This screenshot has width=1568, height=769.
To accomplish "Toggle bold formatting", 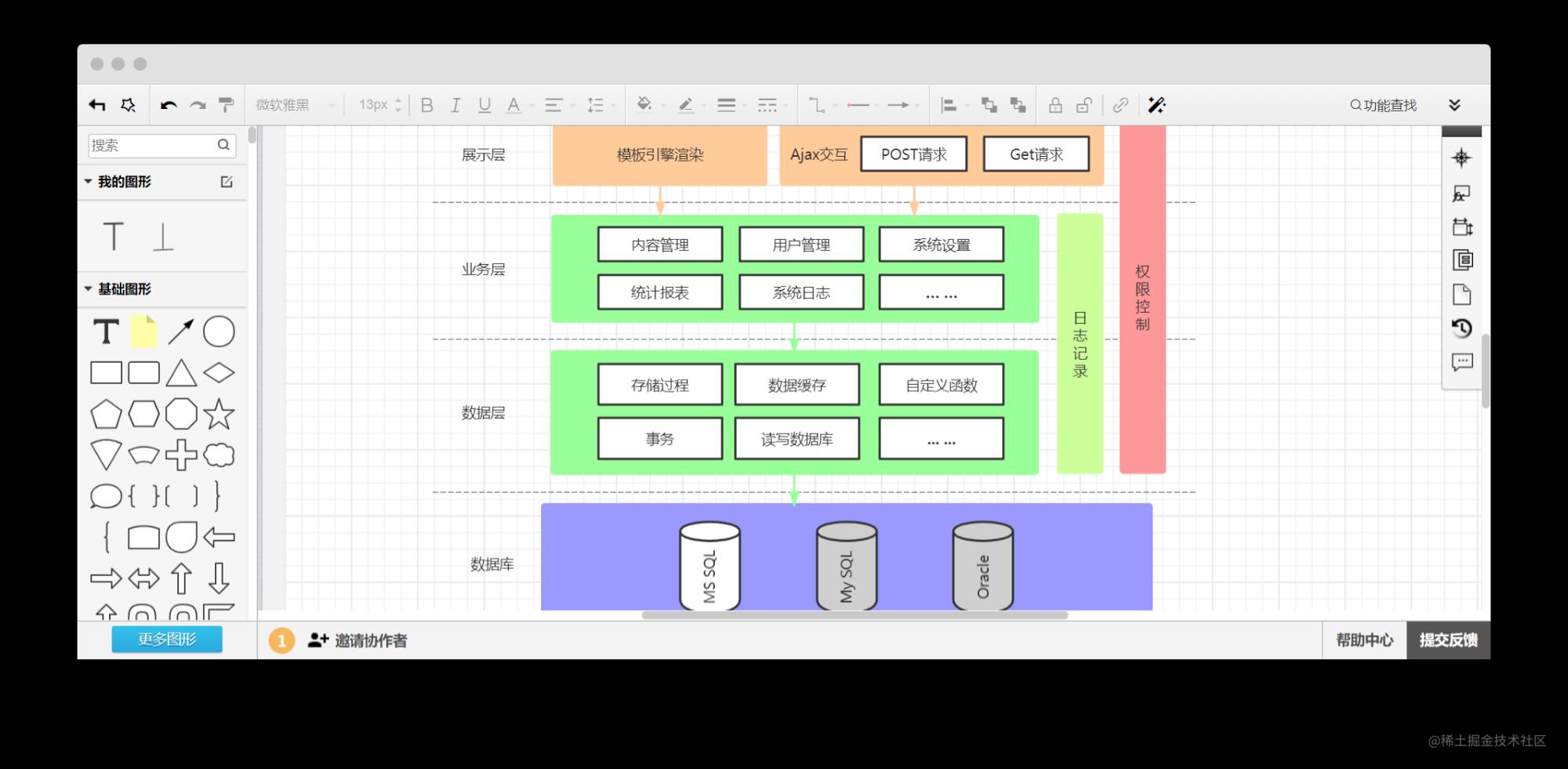I will click(427, 105).
